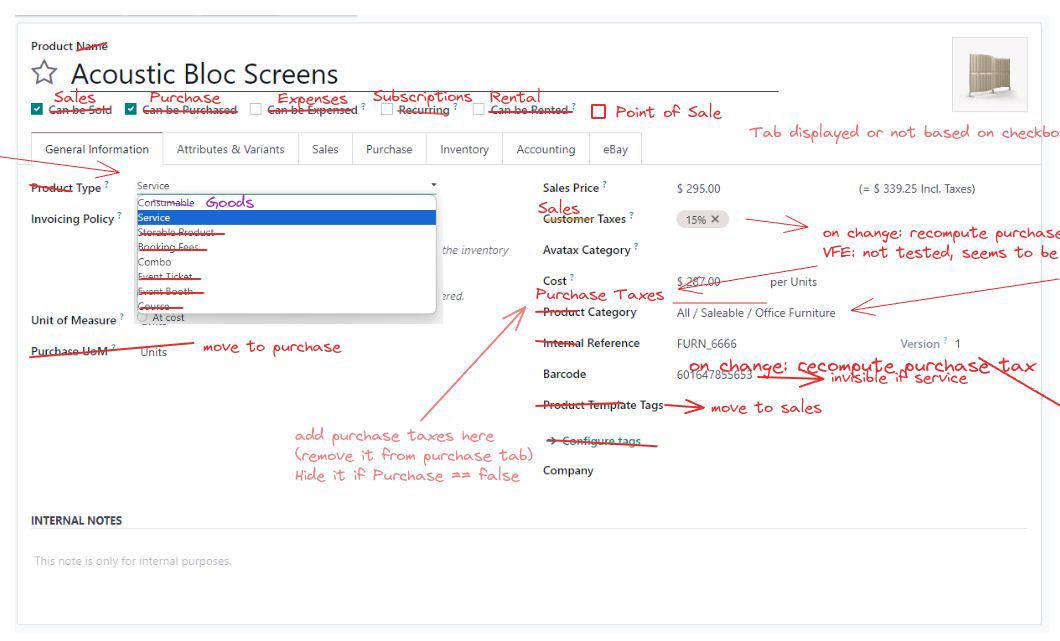This screenshot has width=1060, height=641.
Task: Click the help icon beside Unit of Measure
Action: coord(122,317)
